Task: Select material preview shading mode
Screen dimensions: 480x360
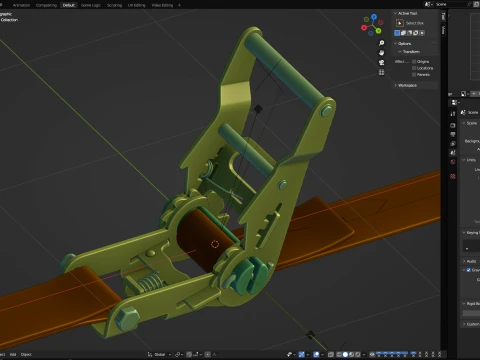Action: 351,354
